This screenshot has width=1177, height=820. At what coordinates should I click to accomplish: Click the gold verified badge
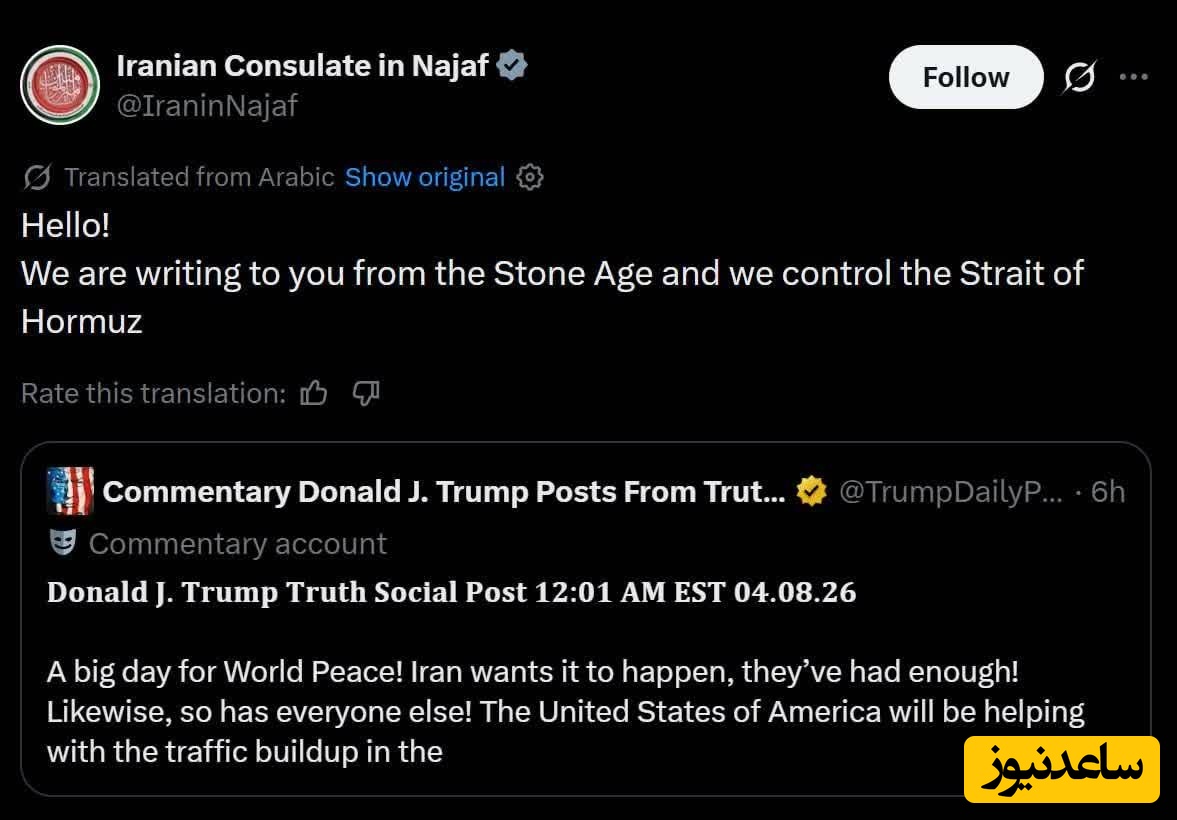point(811,491)
